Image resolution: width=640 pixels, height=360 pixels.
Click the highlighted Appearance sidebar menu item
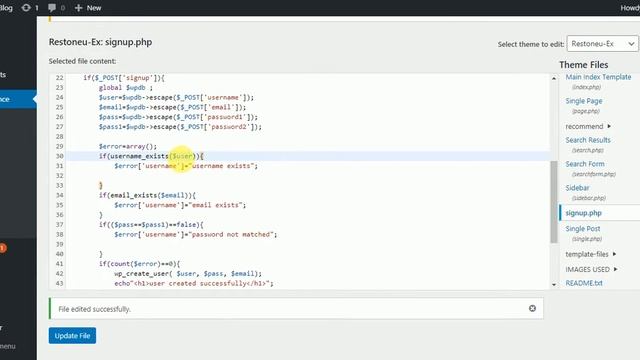18,99
